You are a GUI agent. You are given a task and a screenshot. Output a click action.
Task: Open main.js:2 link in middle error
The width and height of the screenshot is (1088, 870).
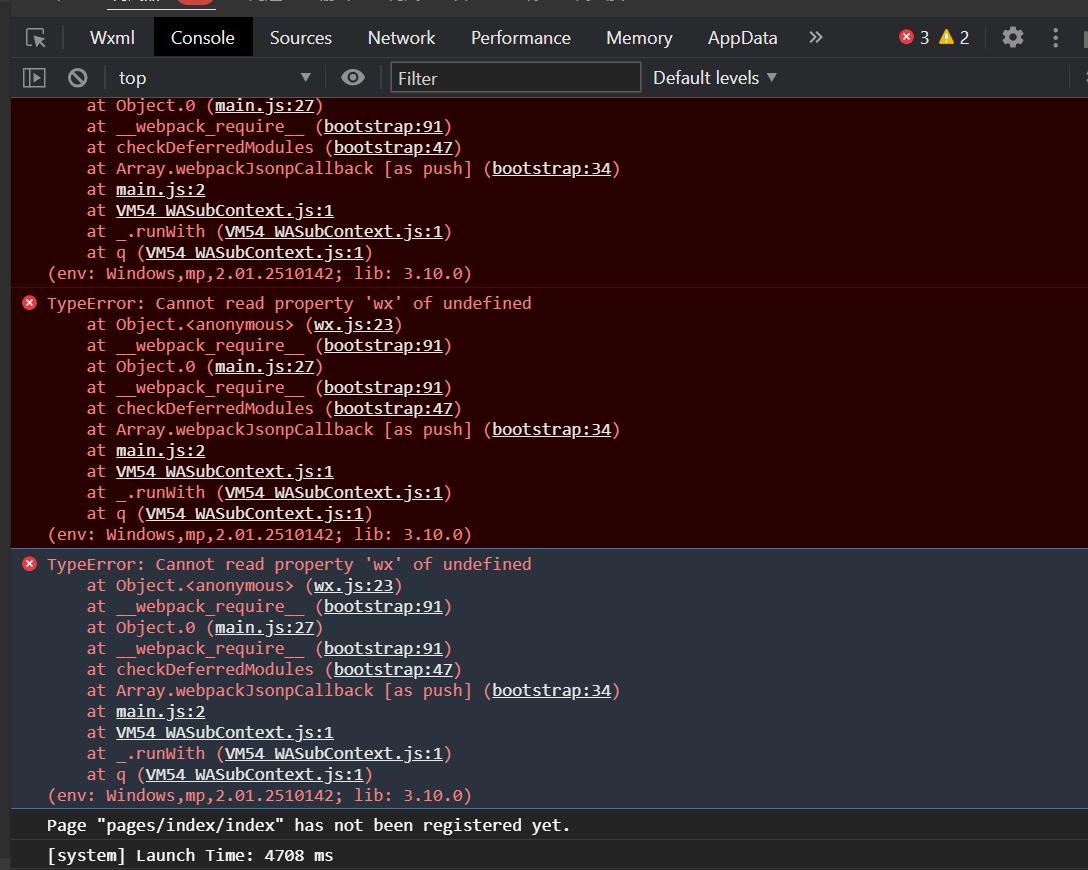(160, 451)
